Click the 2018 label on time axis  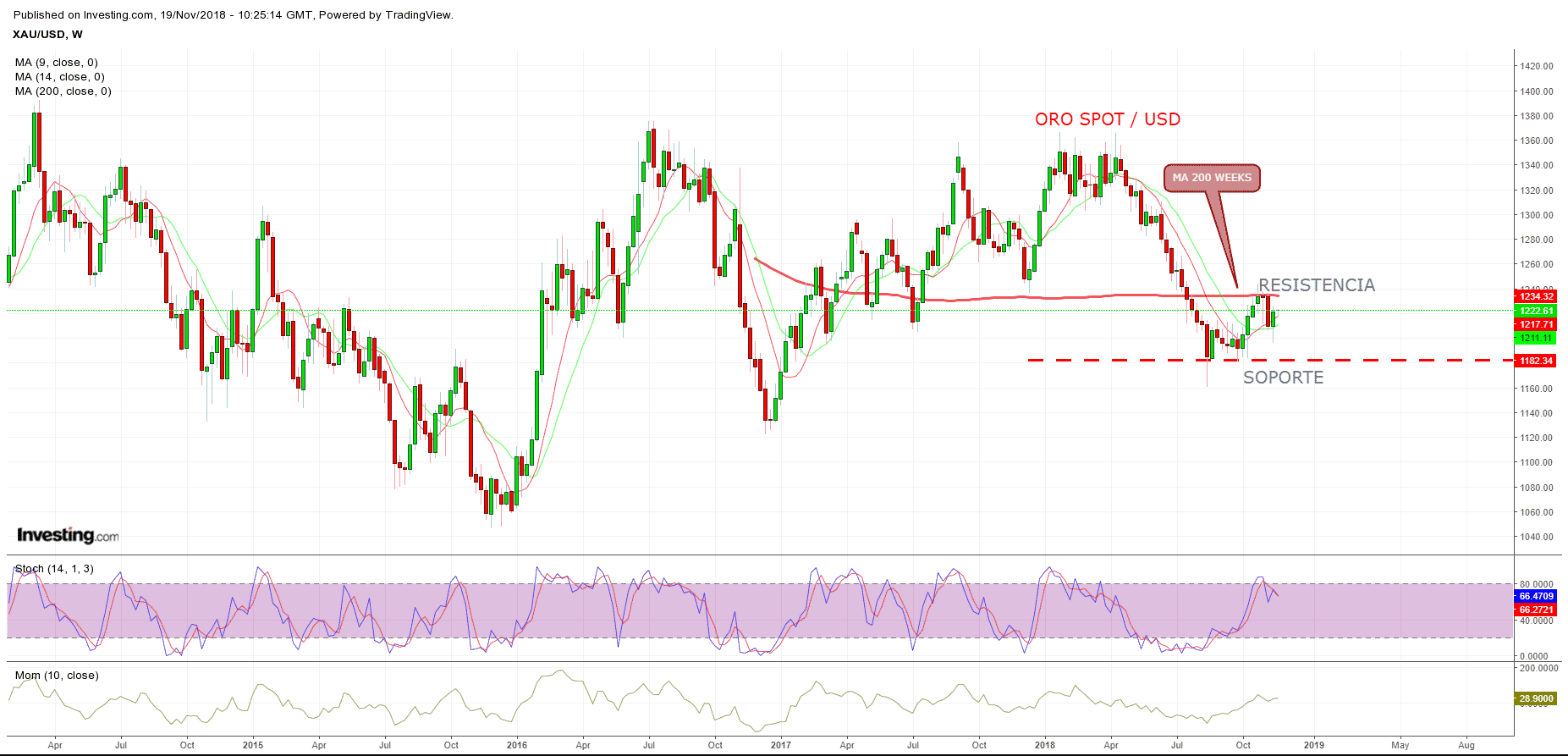(1044, 745)
